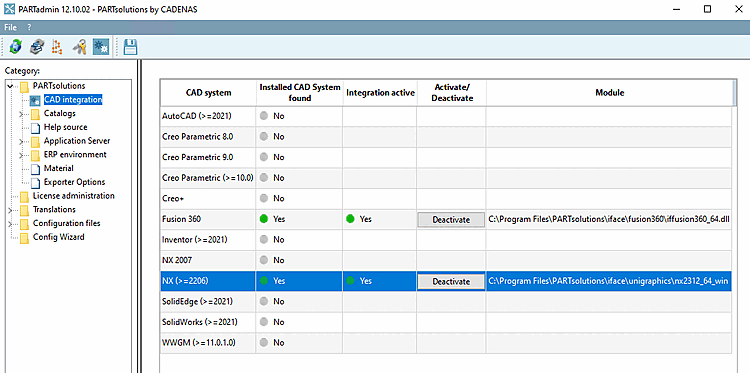This screenshot has width=750, height=373.
Task: Click the floppy disk save icon
Action: pyautogui.click(x=131, y=46)
